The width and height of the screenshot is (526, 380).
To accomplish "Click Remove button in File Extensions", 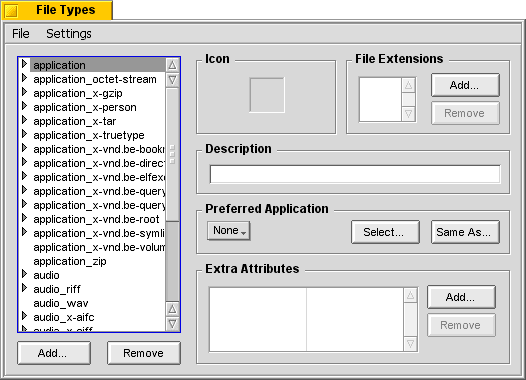I will [465, 113].
